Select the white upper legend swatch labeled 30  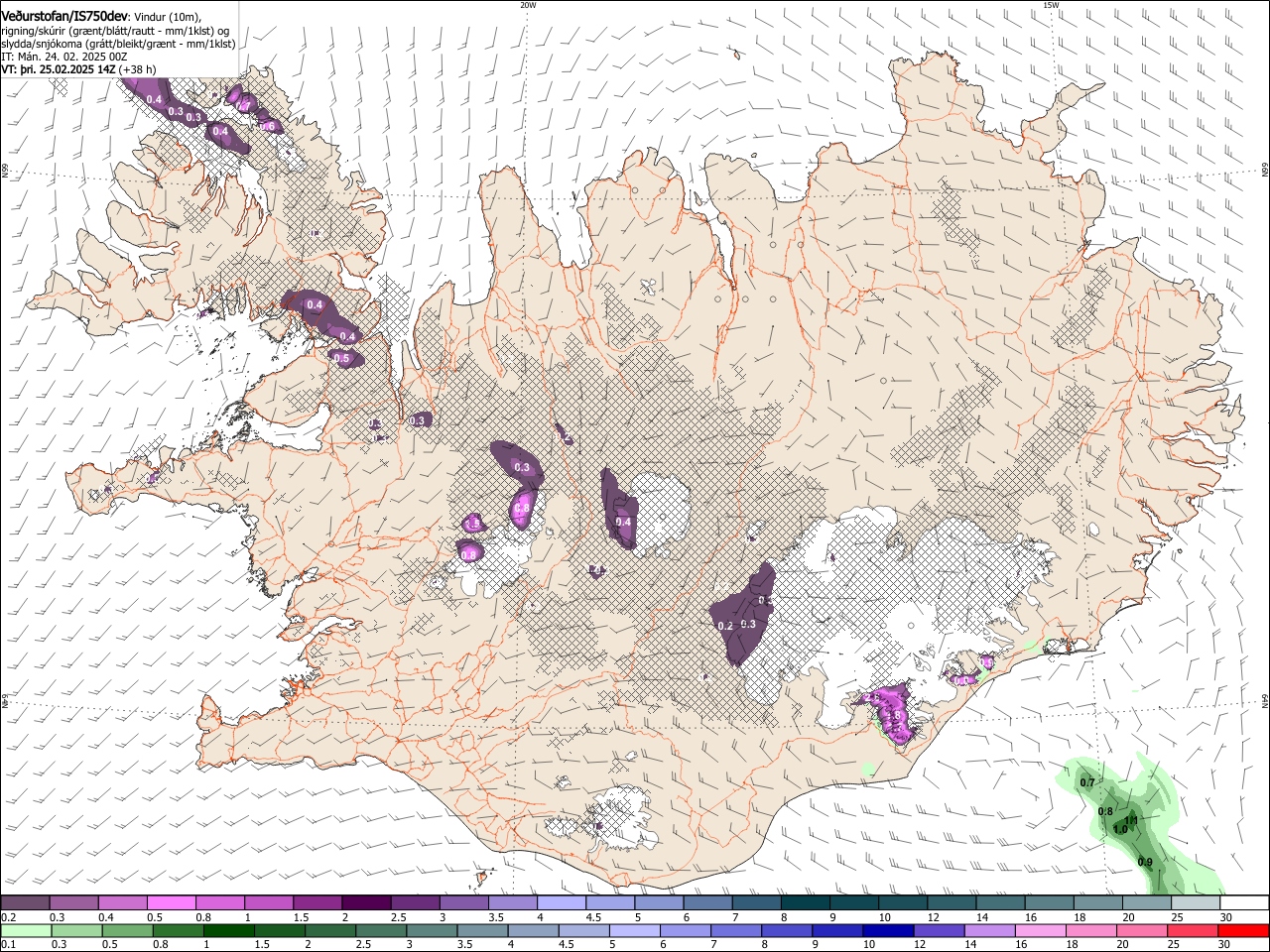[x=1242, y=902]
